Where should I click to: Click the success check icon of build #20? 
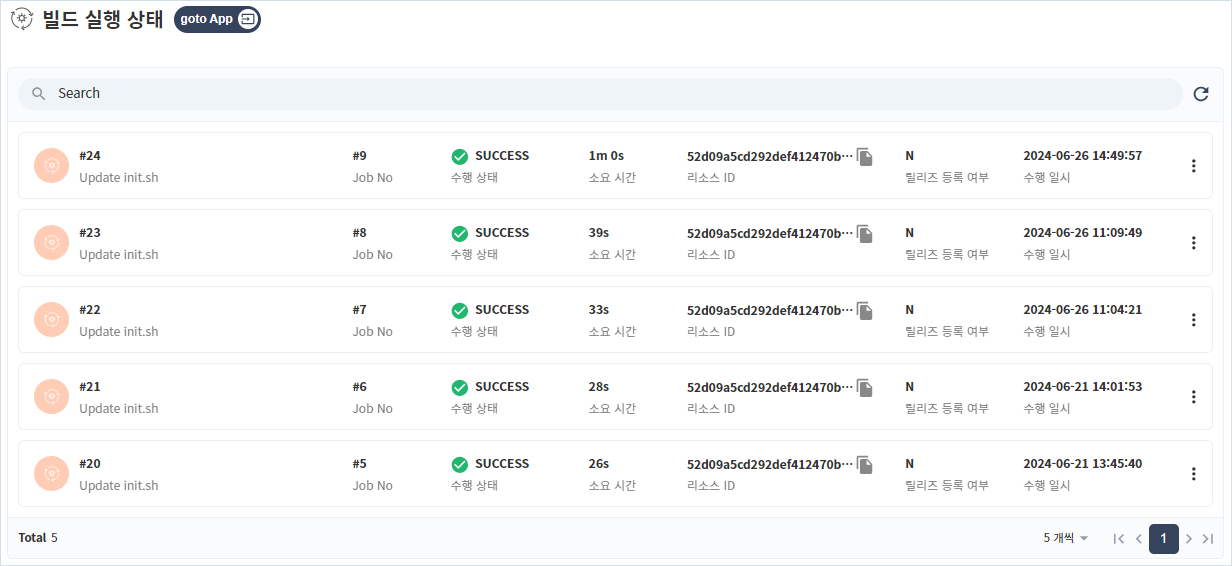[460, 464]
